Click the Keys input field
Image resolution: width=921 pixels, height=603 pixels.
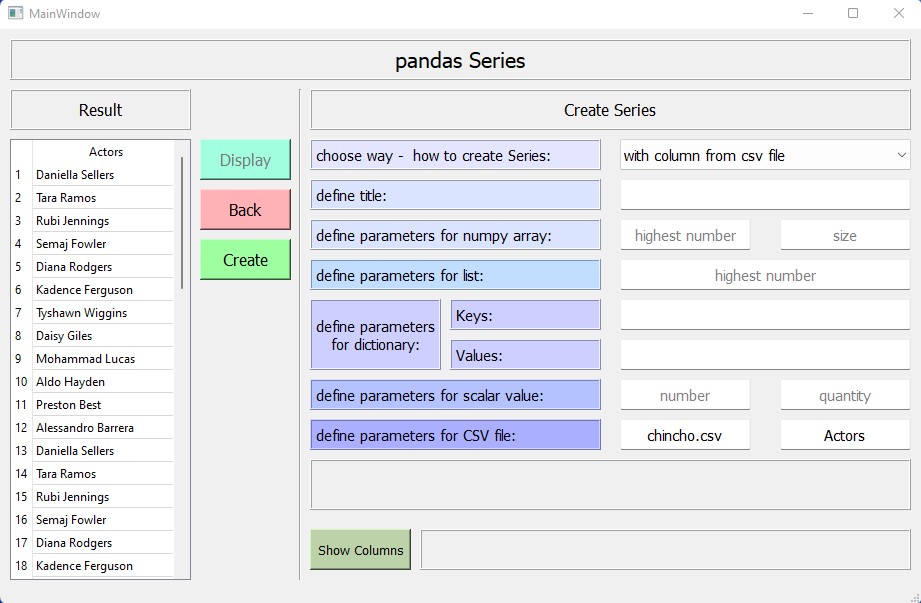[764, 314]
